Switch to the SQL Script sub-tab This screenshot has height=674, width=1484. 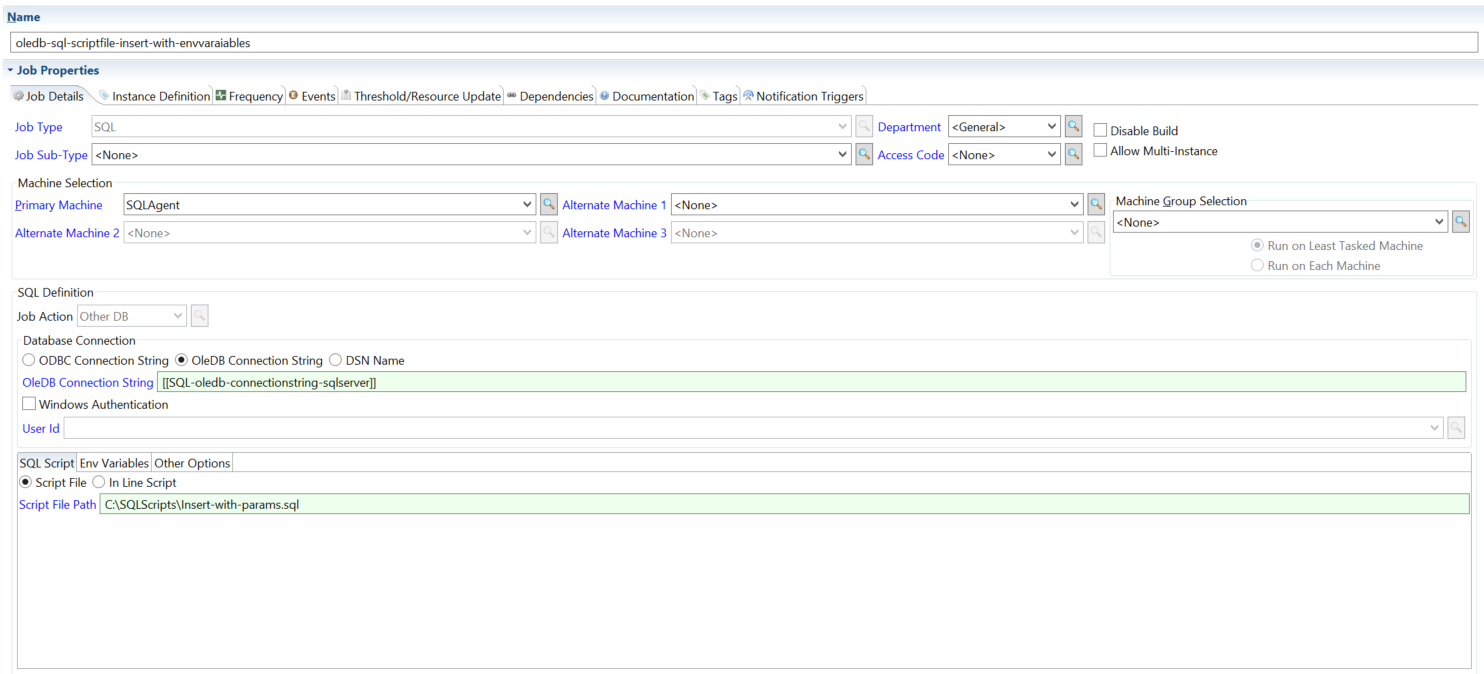47,463
